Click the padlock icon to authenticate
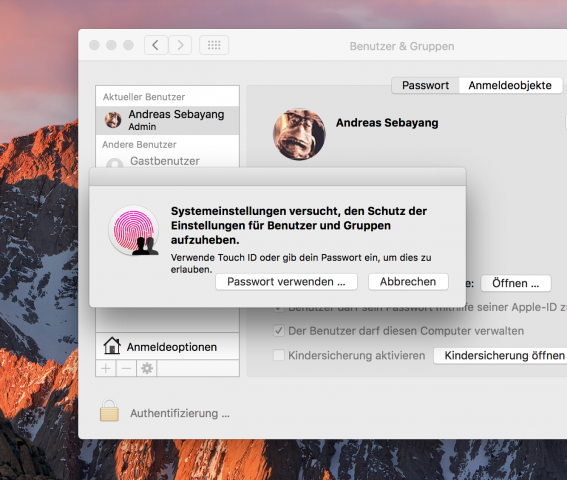This screenshot has width=567, height=480. (109, 411)
